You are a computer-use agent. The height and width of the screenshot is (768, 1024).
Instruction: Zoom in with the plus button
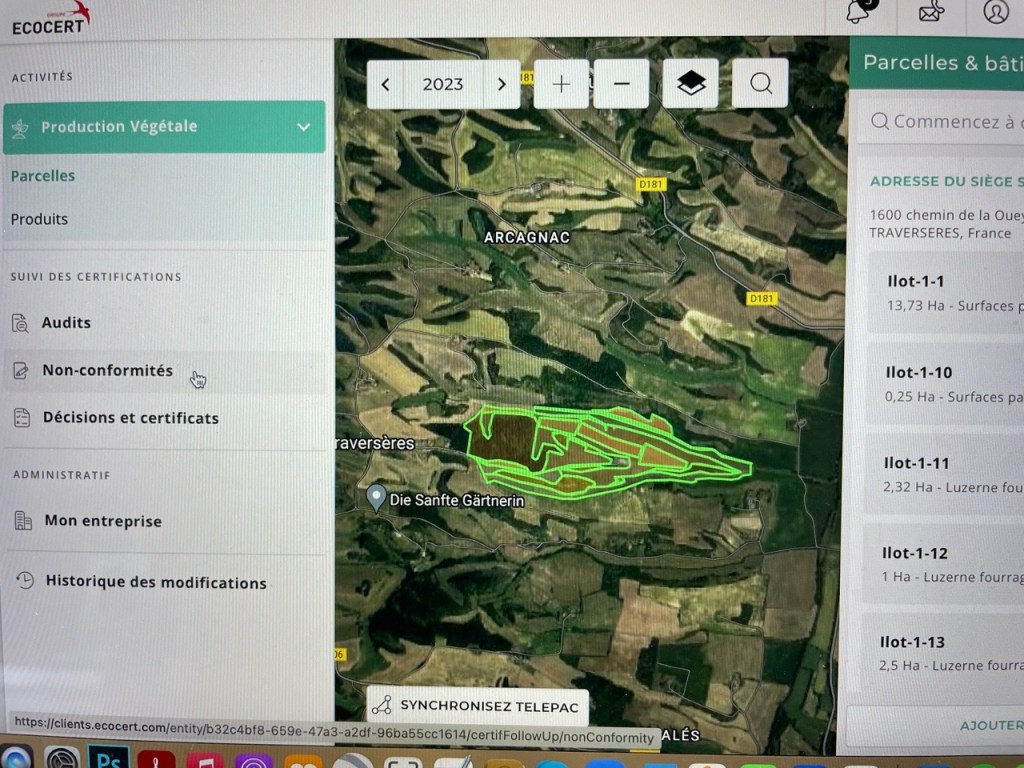point(561,84)
